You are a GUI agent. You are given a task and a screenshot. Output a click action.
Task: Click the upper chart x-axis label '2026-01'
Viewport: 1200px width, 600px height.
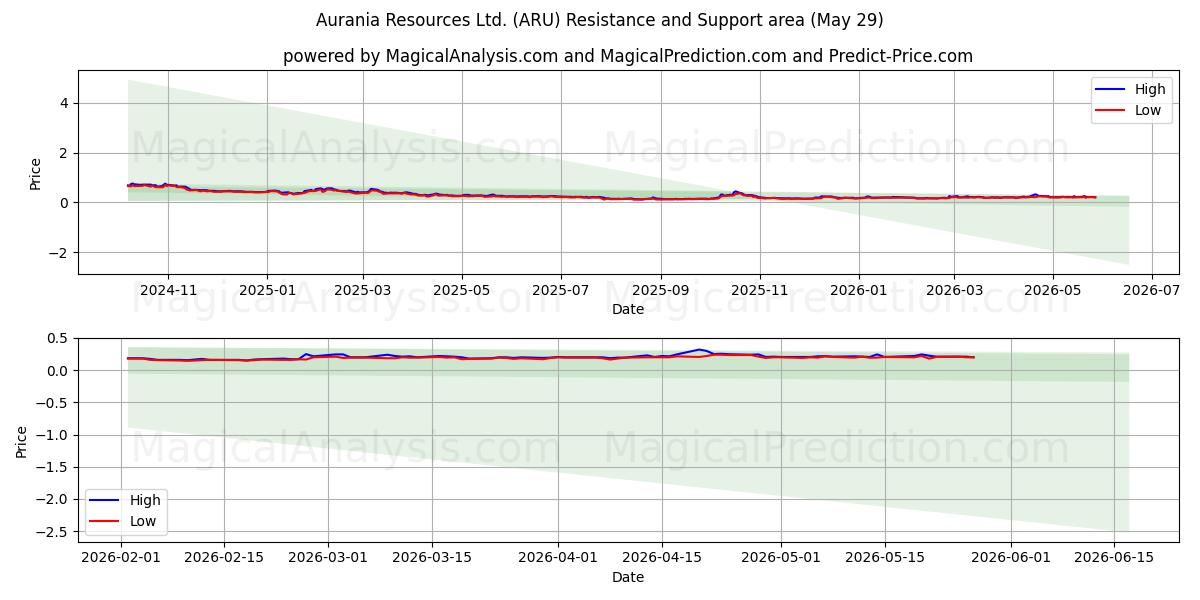(858, 290)
